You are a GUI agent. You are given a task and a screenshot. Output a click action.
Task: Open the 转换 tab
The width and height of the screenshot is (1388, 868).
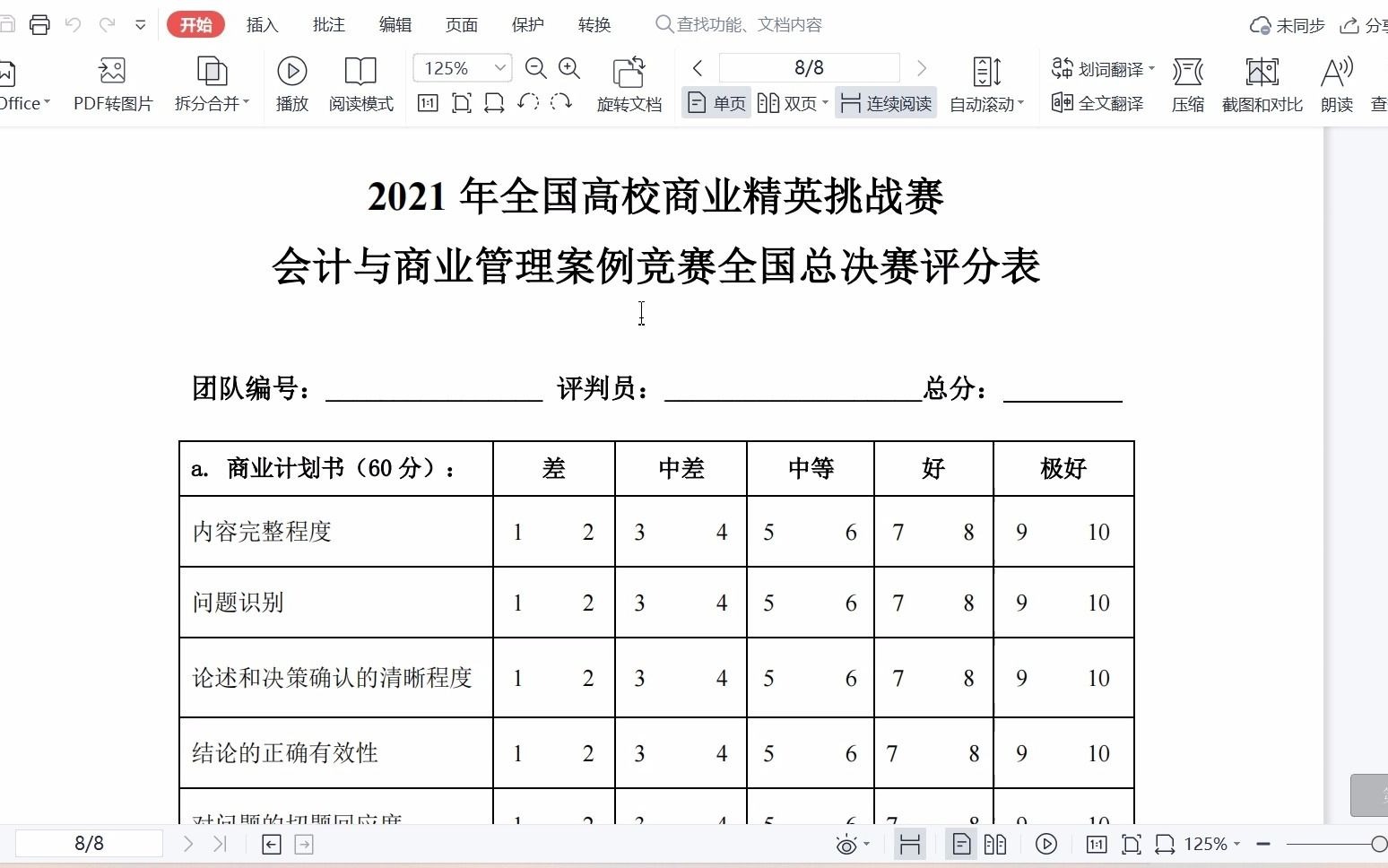coord(594,24)
